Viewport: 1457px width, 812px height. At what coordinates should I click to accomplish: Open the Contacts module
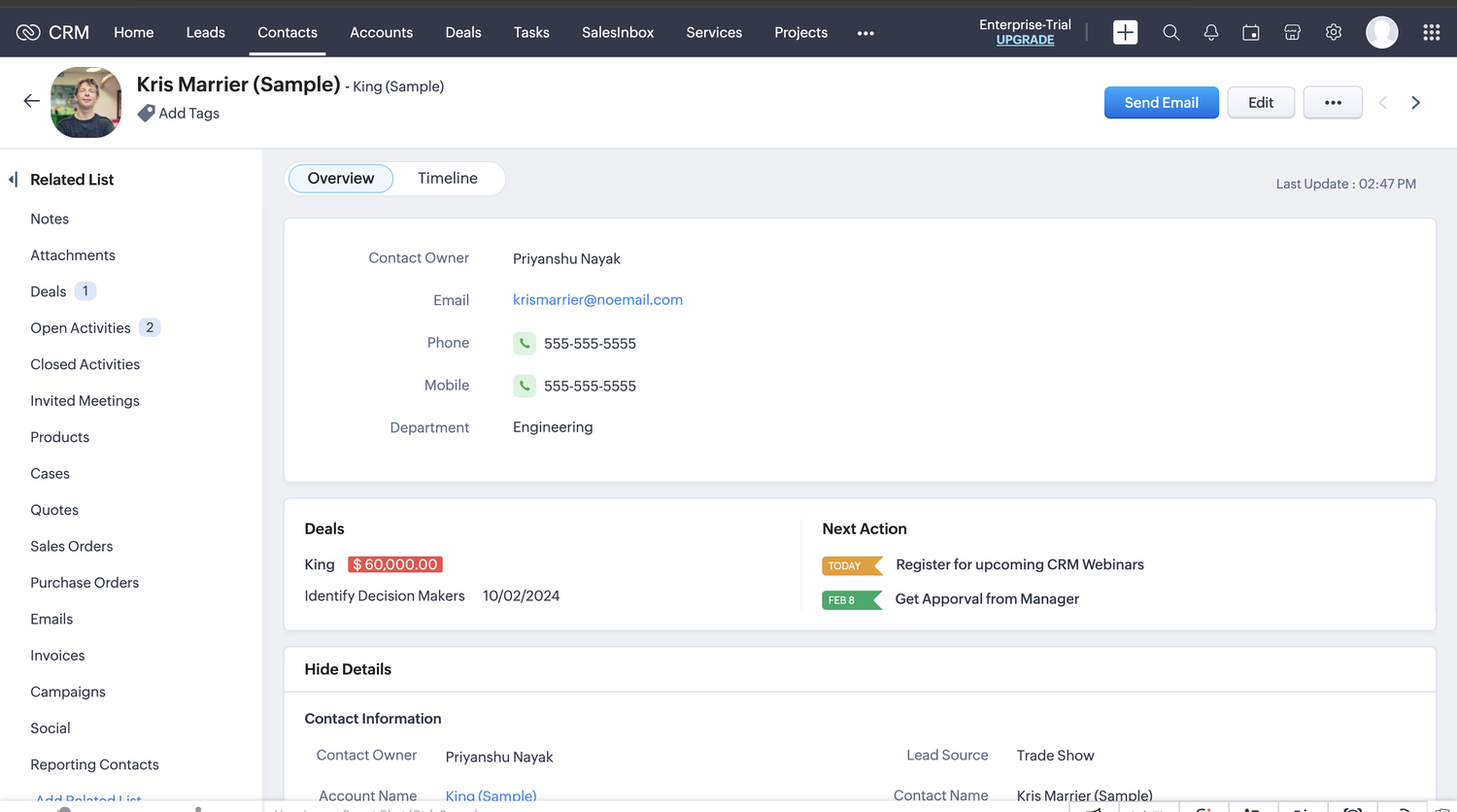coord(288,32)
